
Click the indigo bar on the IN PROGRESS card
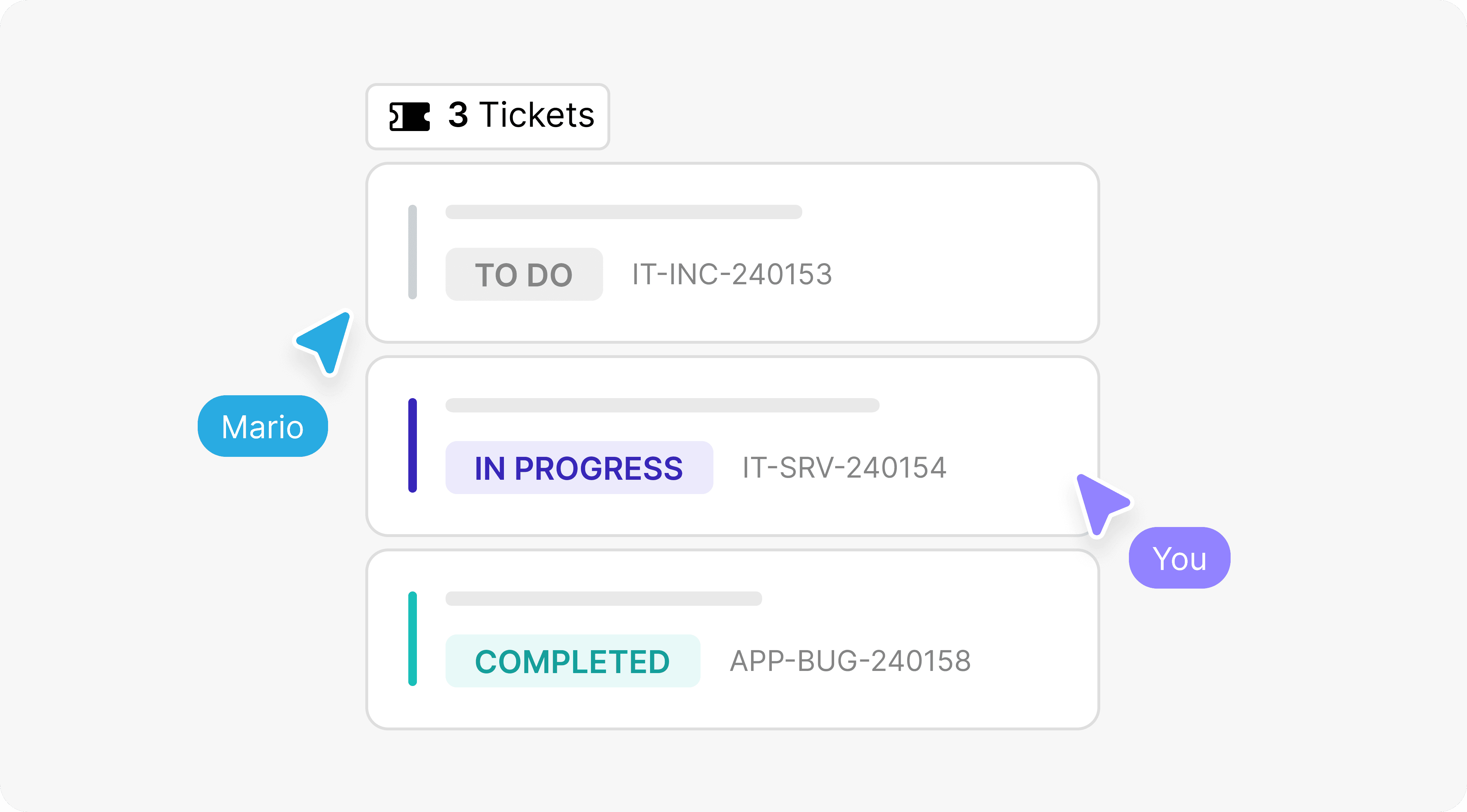pyautogui.click(x=412, y=445)
